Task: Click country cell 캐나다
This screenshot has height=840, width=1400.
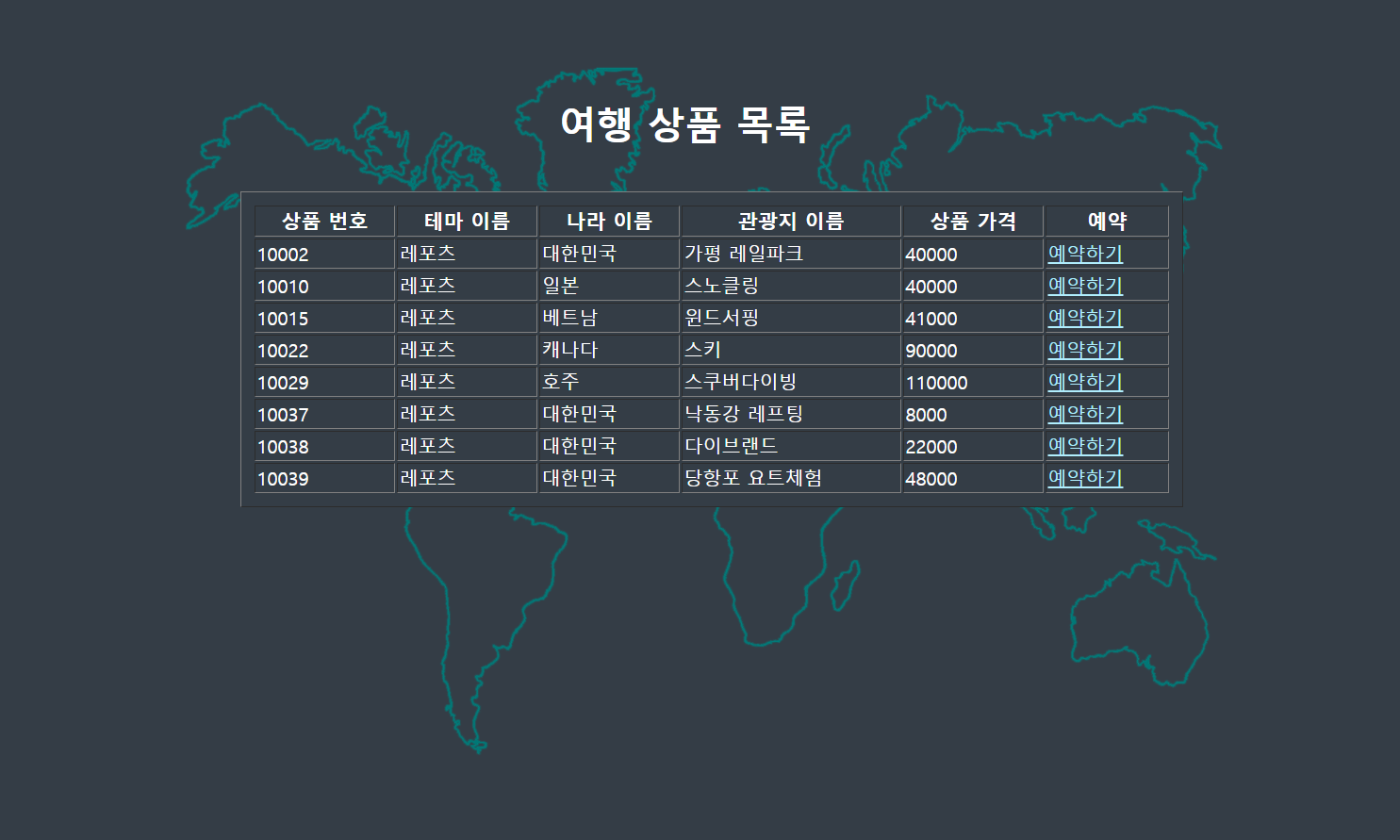Action: pos(609,350)
